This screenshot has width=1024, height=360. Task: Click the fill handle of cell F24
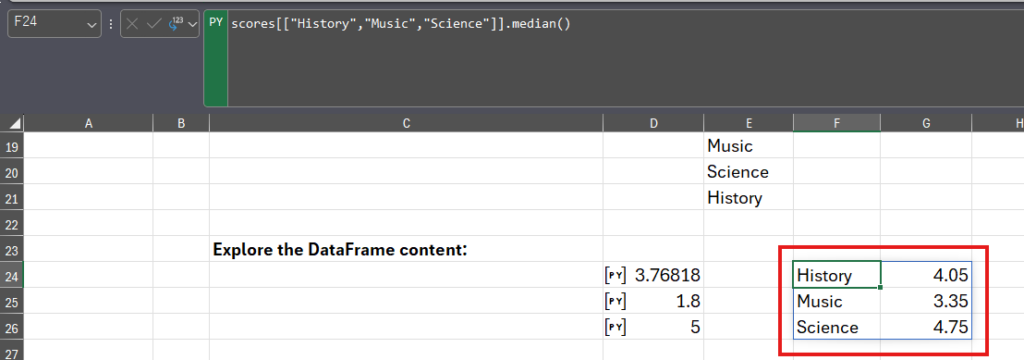pos(880,287)
